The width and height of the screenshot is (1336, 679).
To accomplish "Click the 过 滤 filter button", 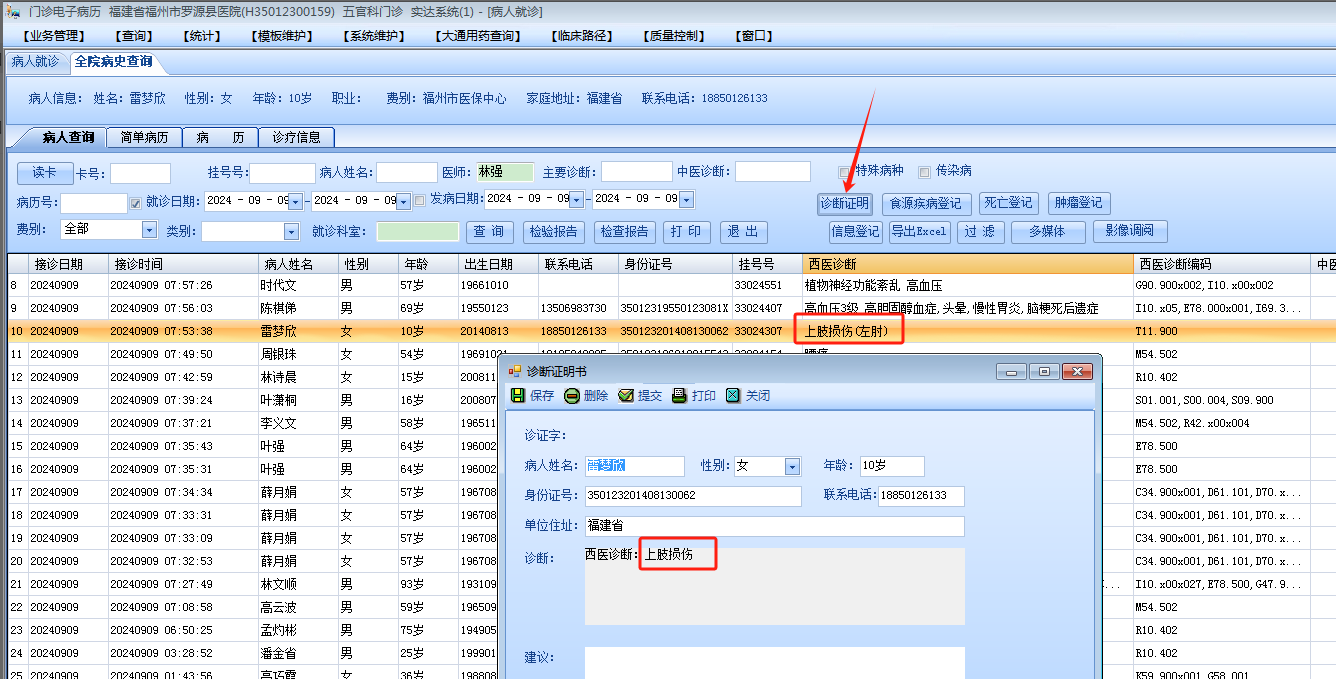I will (x=981, y=231).
